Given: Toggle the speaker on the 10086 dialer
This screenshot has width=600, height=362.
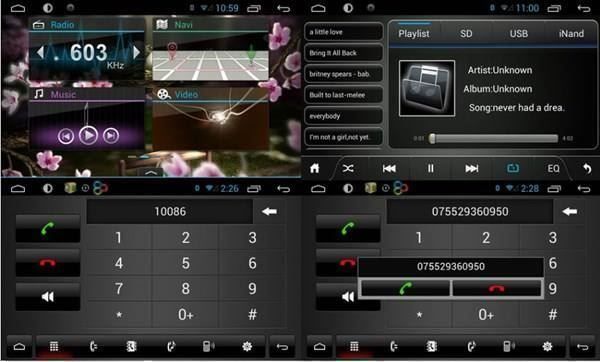Looking at the screenshot, I should (x=48, y=297).
